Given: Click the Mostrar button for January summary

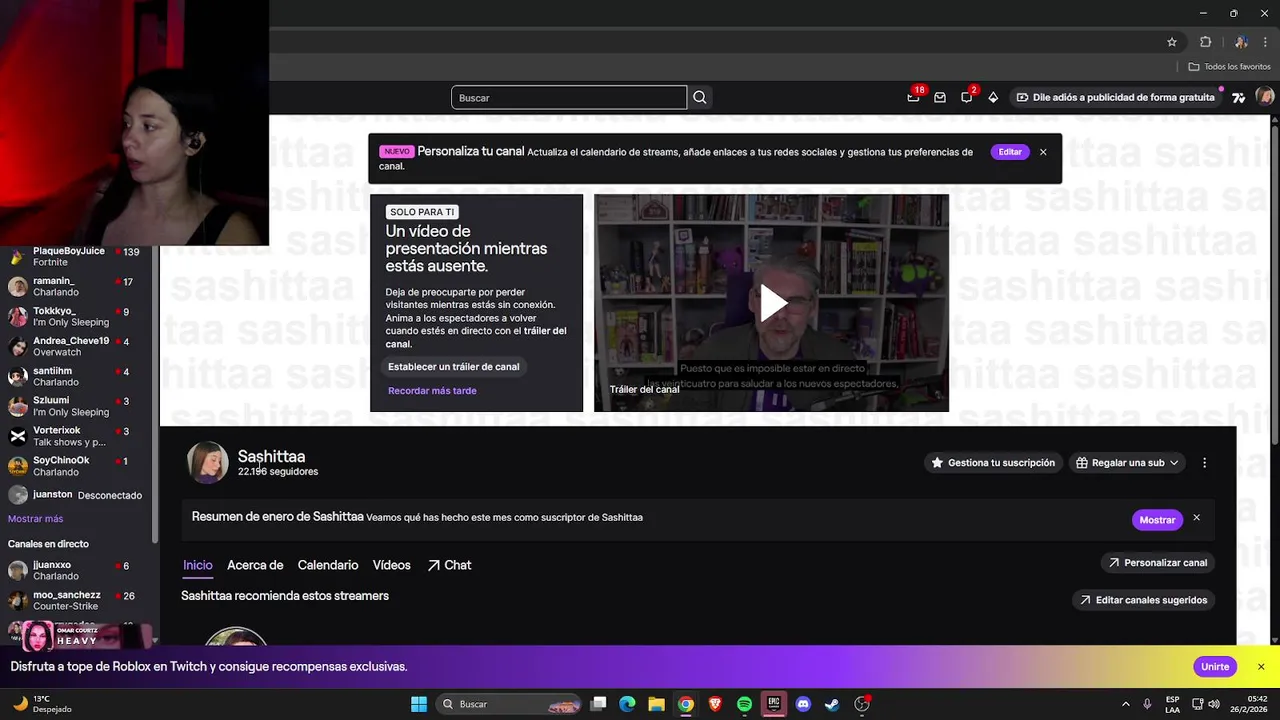Looking at the screenshot, I should pyautogui.click(x=1157, y=520).
